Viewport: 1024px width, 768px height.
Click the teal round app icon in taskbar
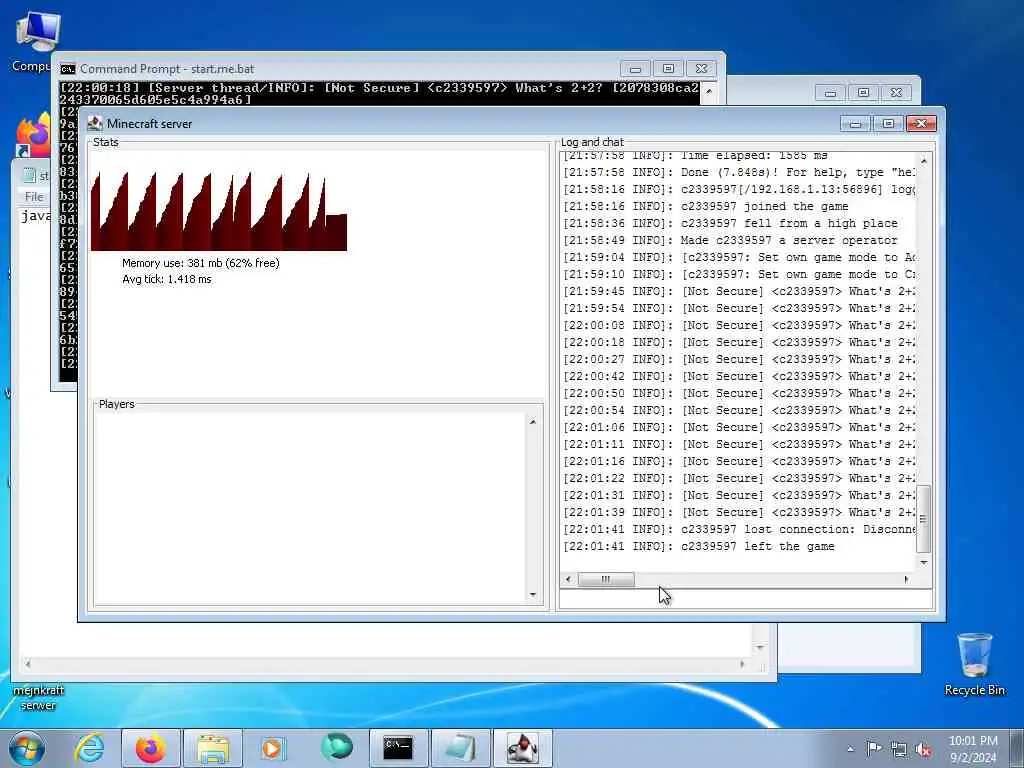point(336,747)
